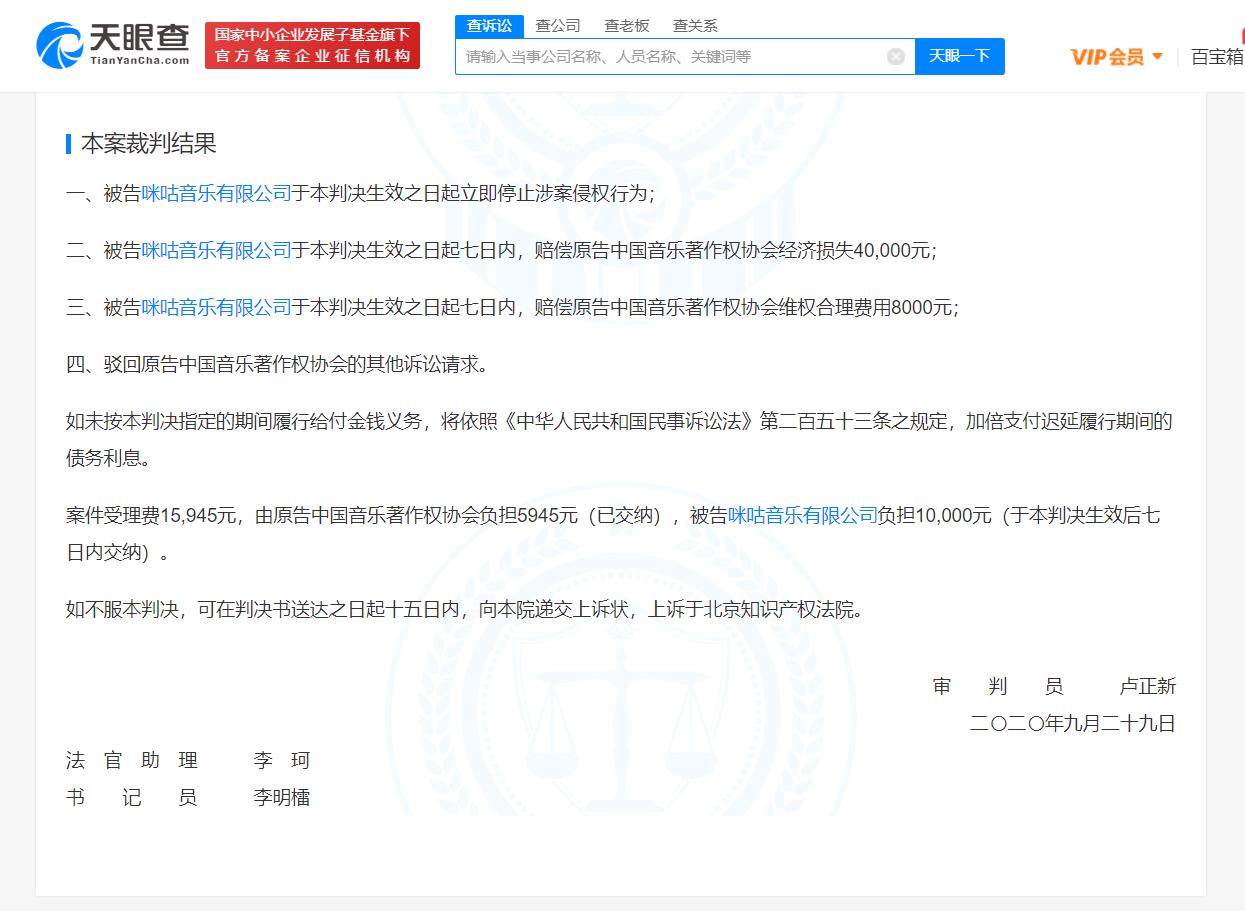Viewport: 1245px width, 911px height.
Task: Switch to the 查老板 tab
Action: click(627, 26)
